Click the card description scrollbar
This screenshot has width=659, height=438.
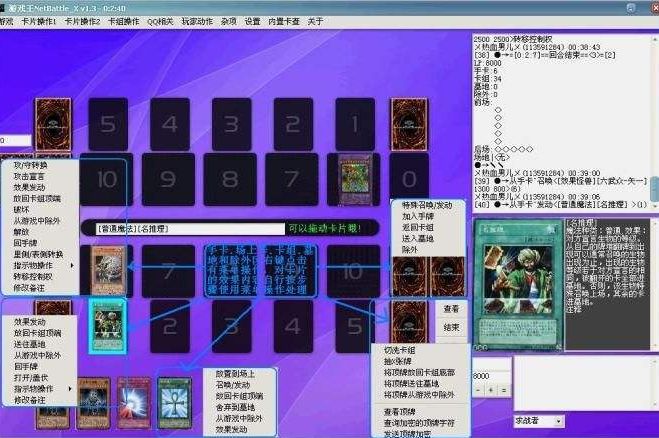click(654, 284)
